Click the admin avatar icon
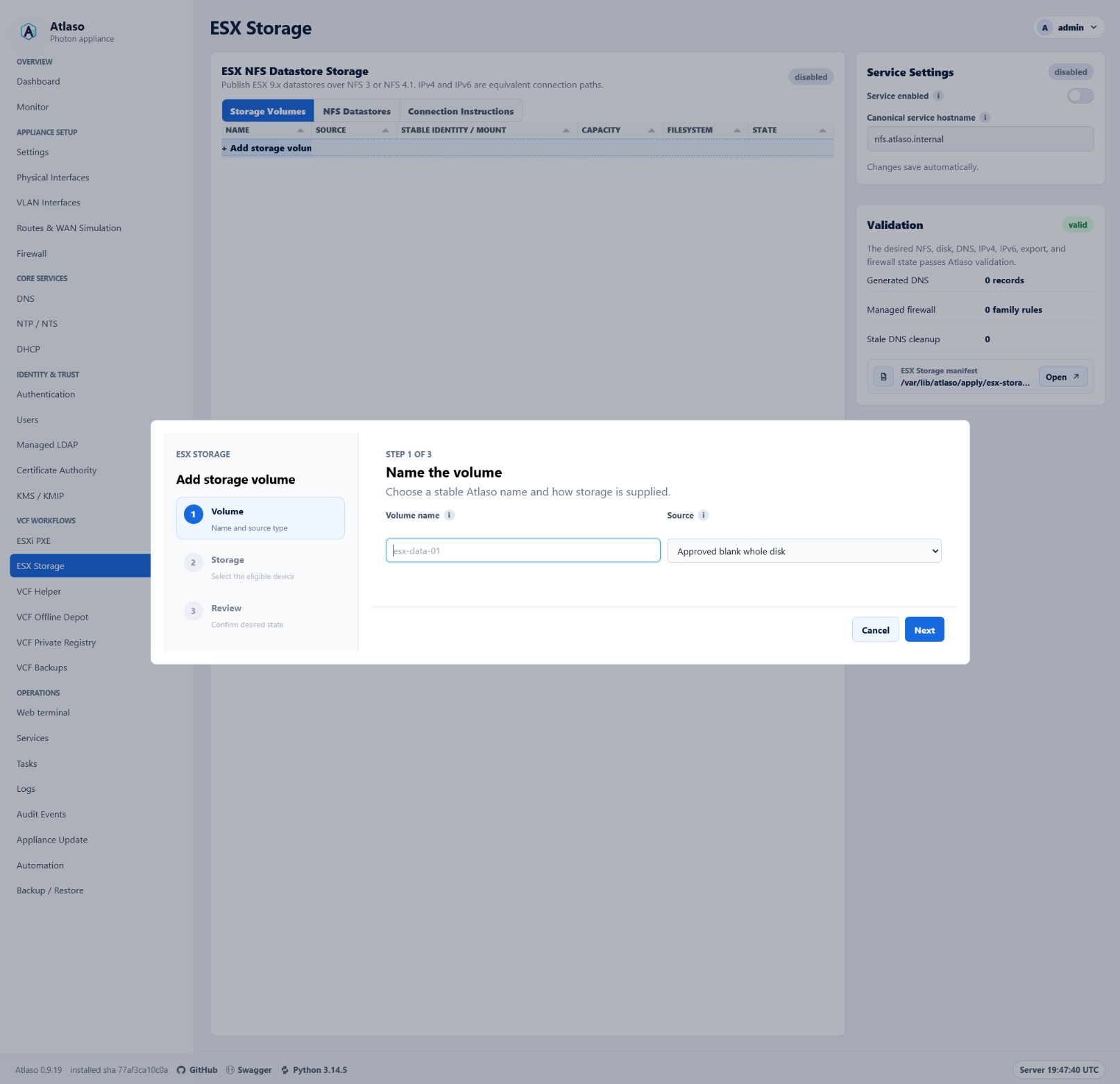This screenshot has width=1120, height=1084. coord(1044,28)
